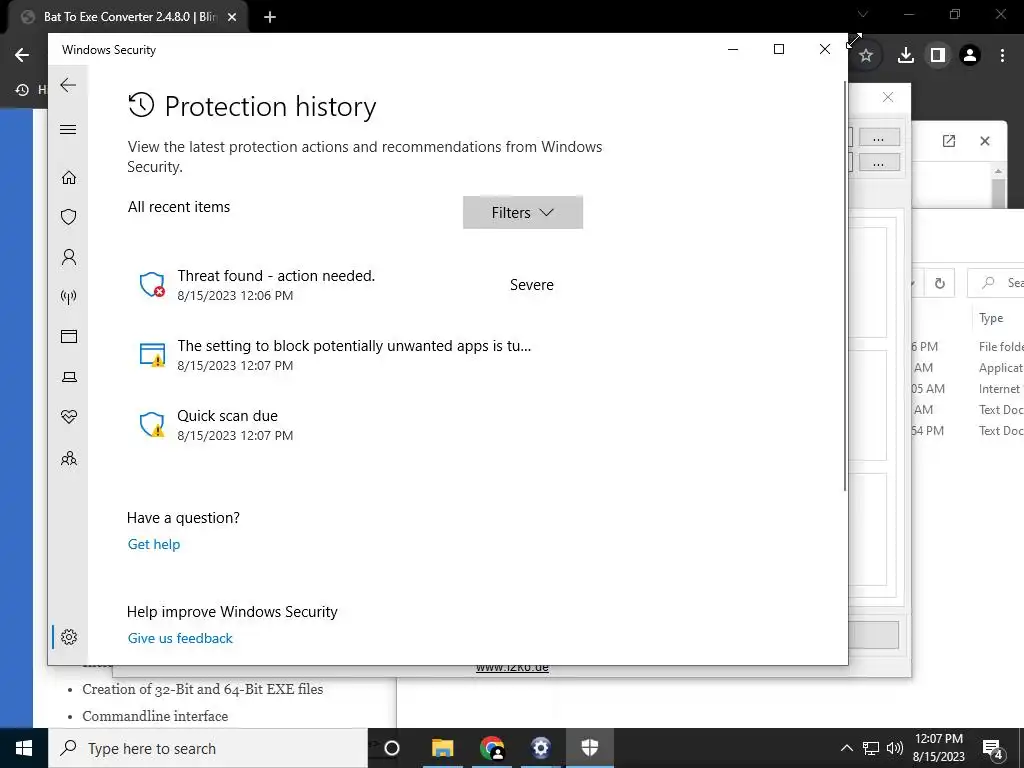The image size is (1024, 768).
Task: Open Cortana circle icon in taskbar
Action: click(392, 748)
